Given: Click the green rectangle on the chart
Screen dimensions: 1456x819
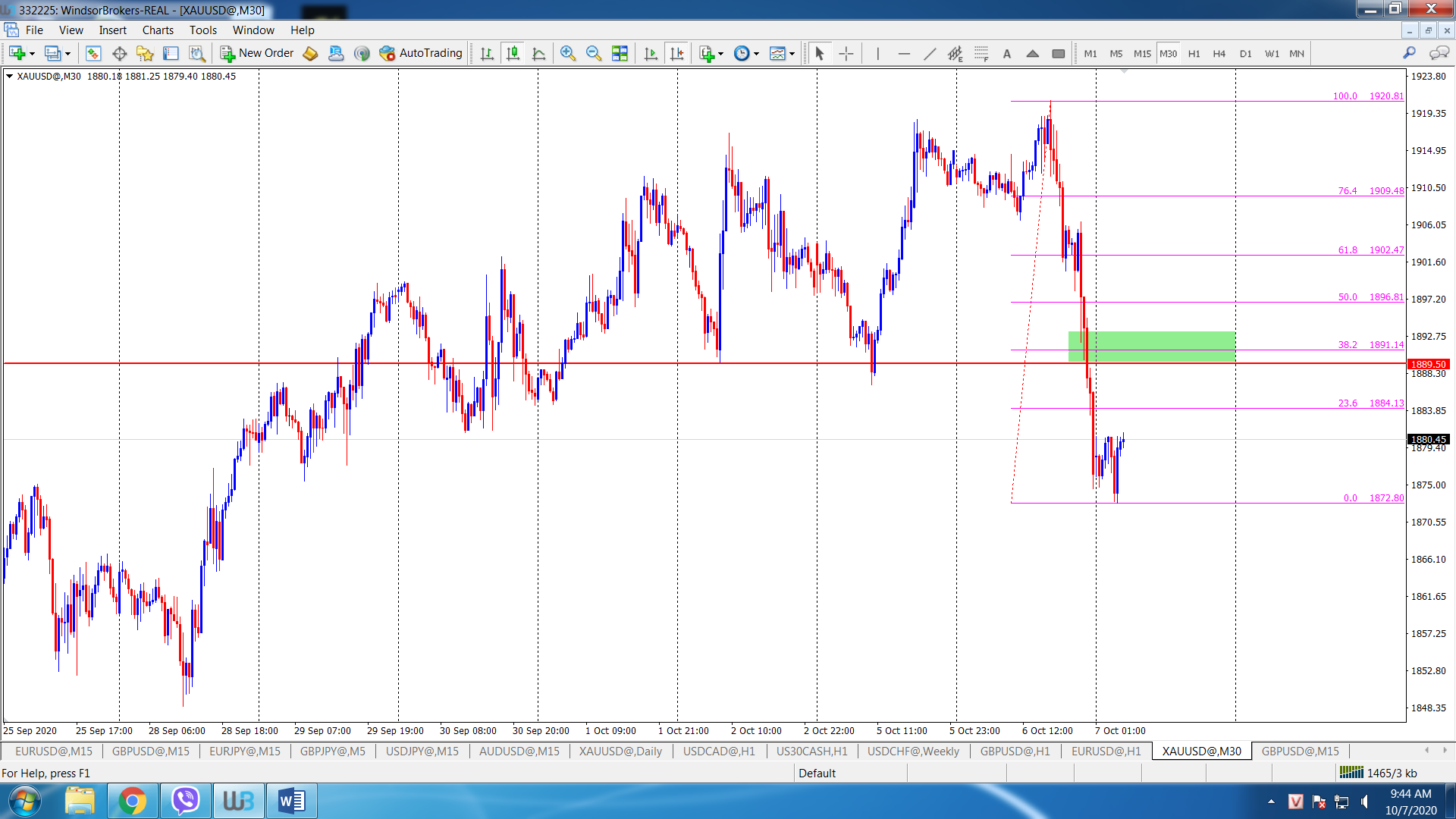Looking at the screenshot, I should click(x=1152, y=347).
